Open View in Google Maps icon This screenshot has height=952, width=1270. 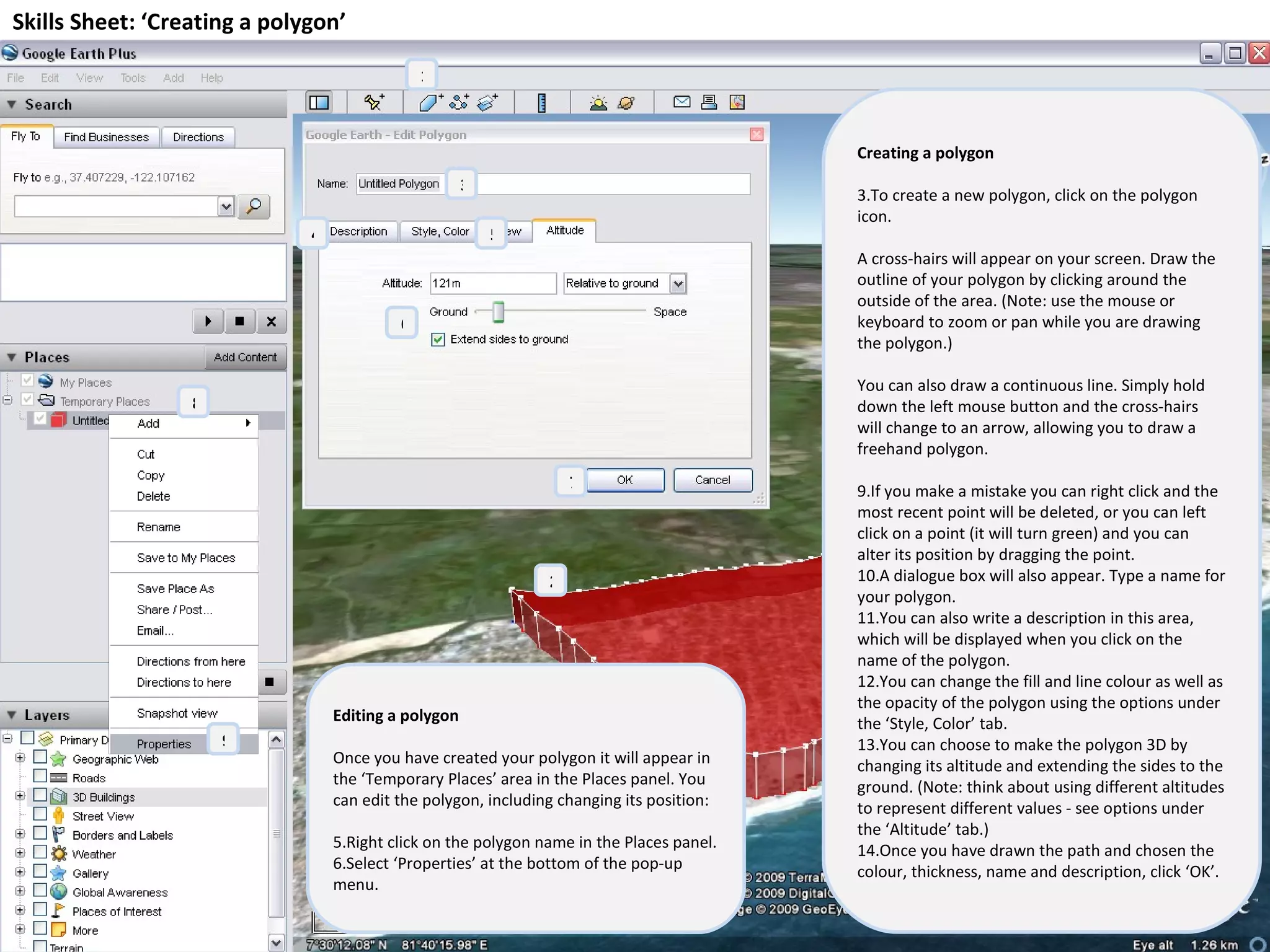(x=737, y=102)
